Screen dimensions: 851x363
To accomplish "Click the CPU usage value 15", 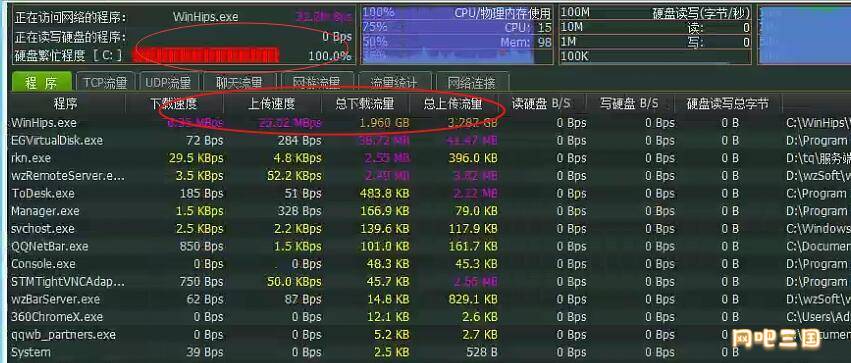I will (544, 27).
